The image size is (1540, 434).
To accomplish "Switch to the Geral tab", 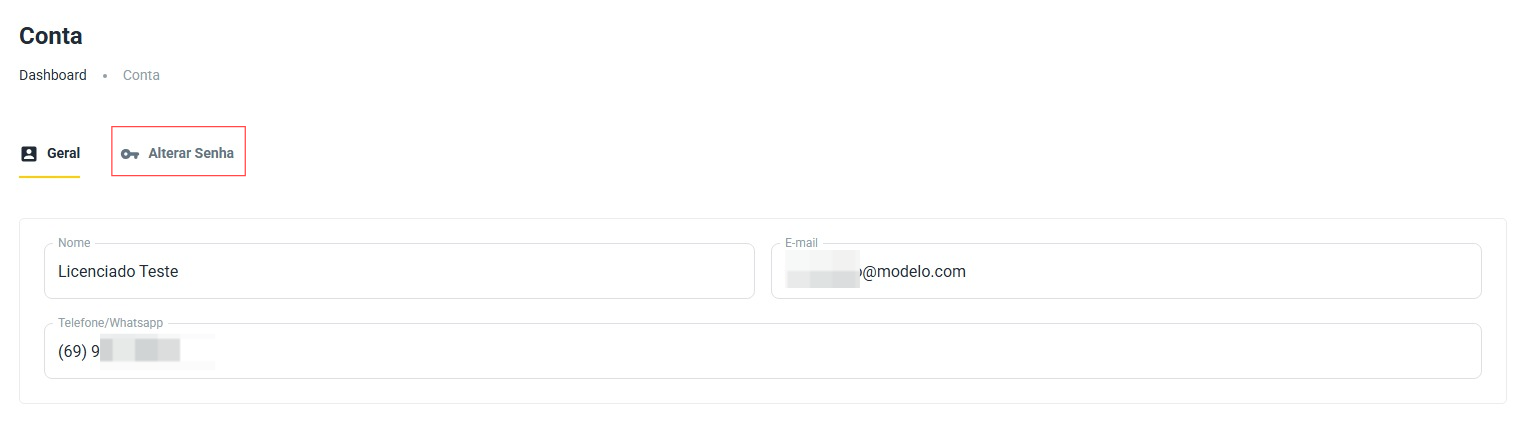I will pyautogui.click(x=63, y=154).
